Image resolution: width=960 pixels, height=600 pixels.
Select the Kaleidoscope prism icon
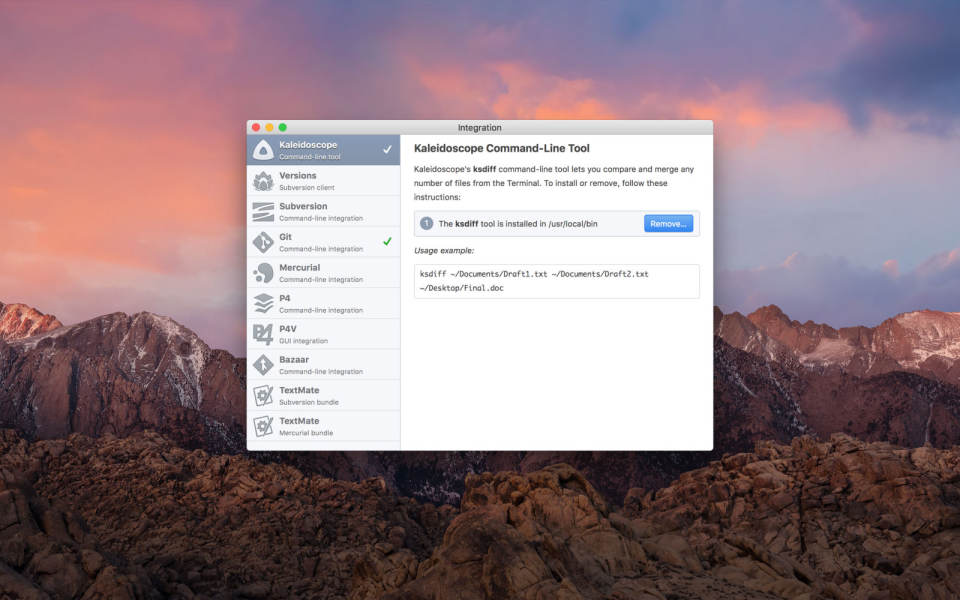click(263, 150)
